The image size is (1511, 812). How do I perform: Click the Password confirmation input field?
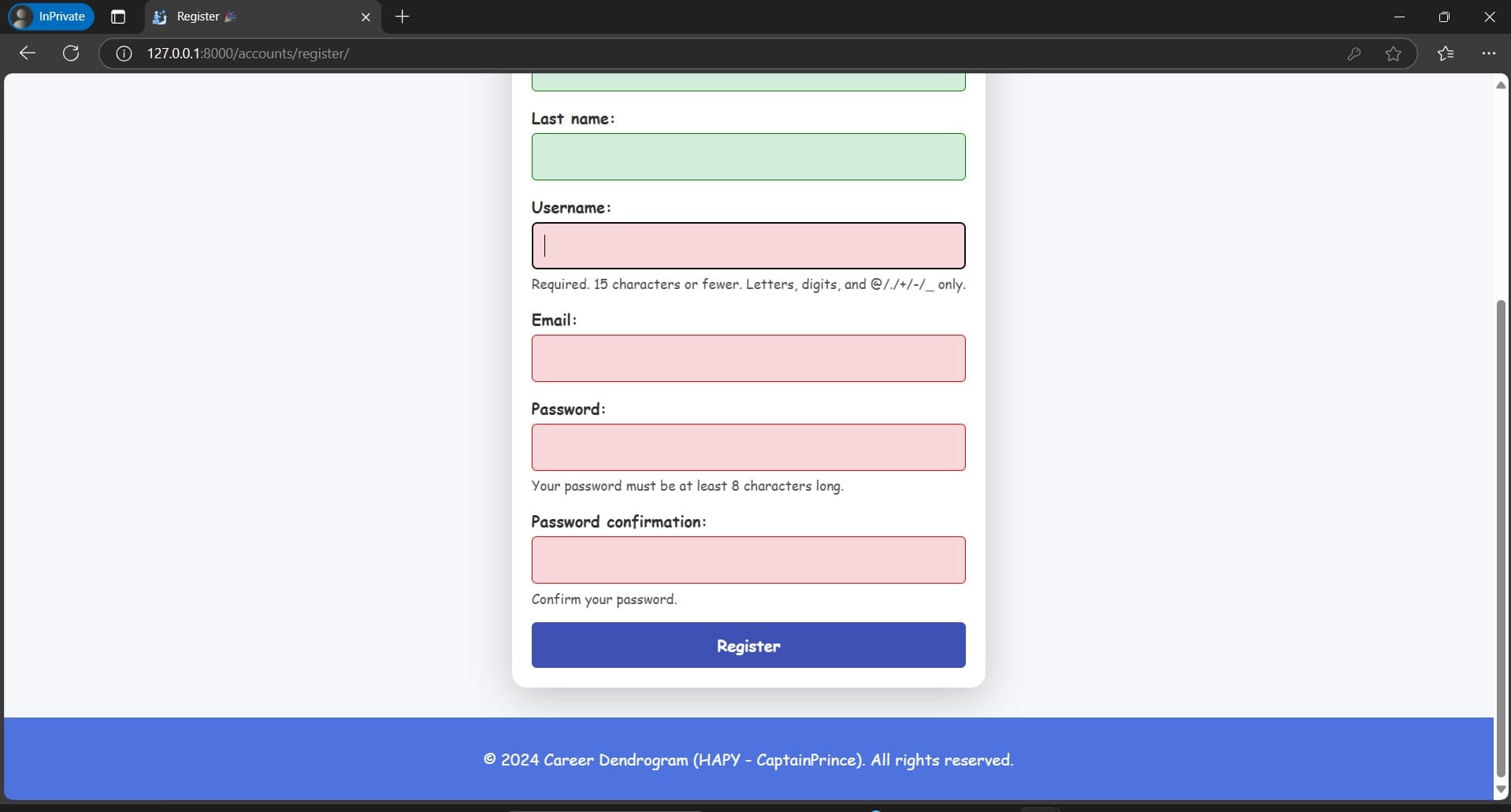tap(748, 560)
